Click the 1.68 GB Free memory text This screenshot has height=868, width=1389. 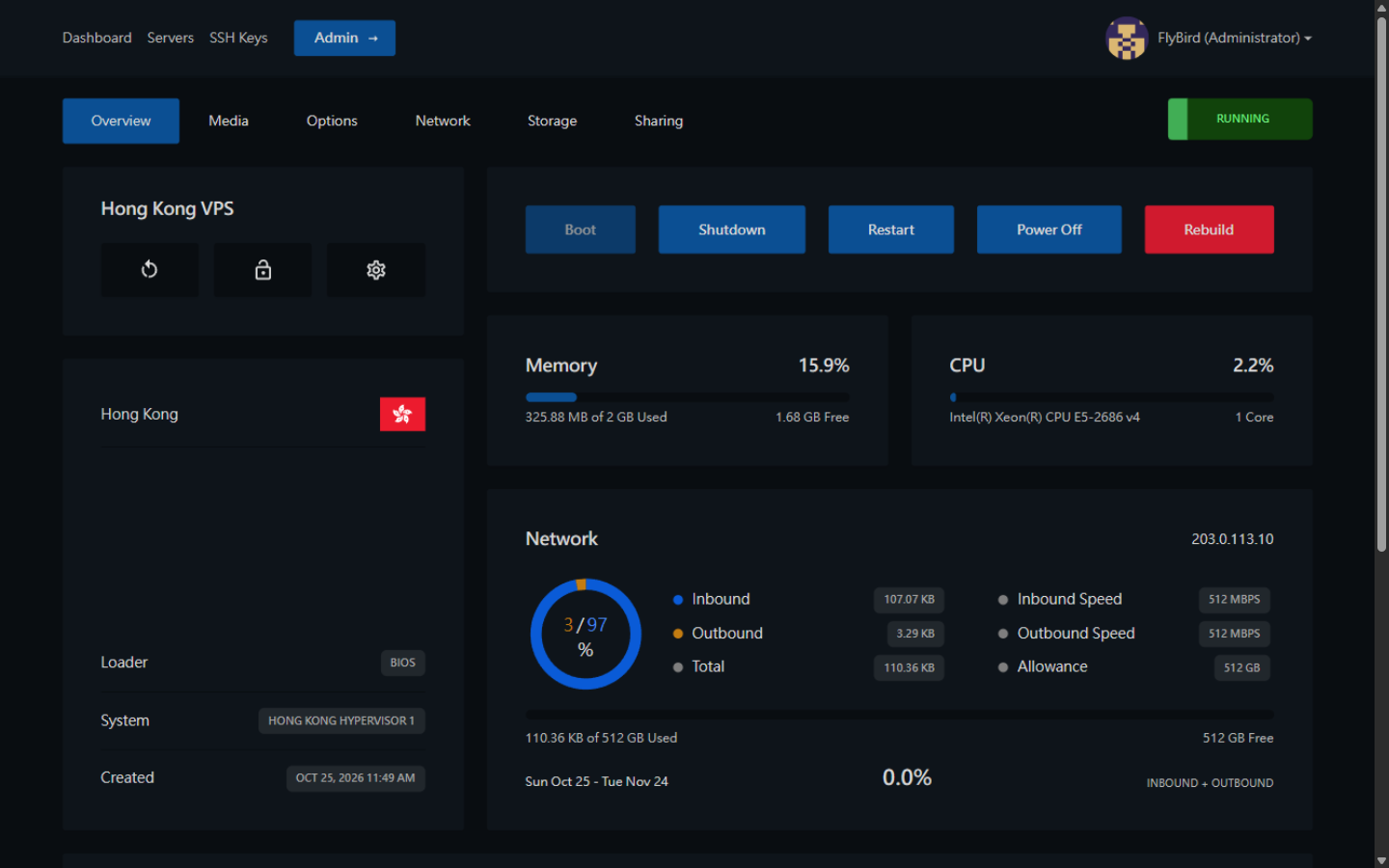click(812, 418)
